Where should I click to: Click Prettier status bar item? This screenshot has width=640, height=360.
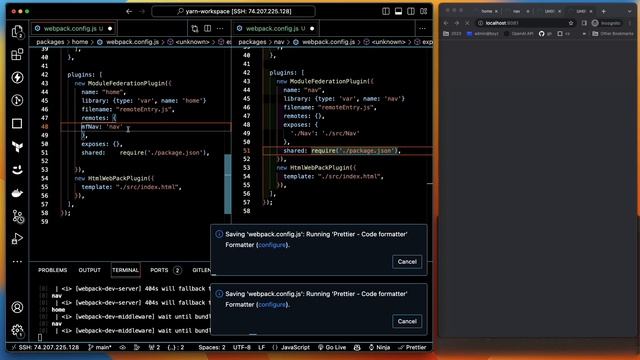412,347
